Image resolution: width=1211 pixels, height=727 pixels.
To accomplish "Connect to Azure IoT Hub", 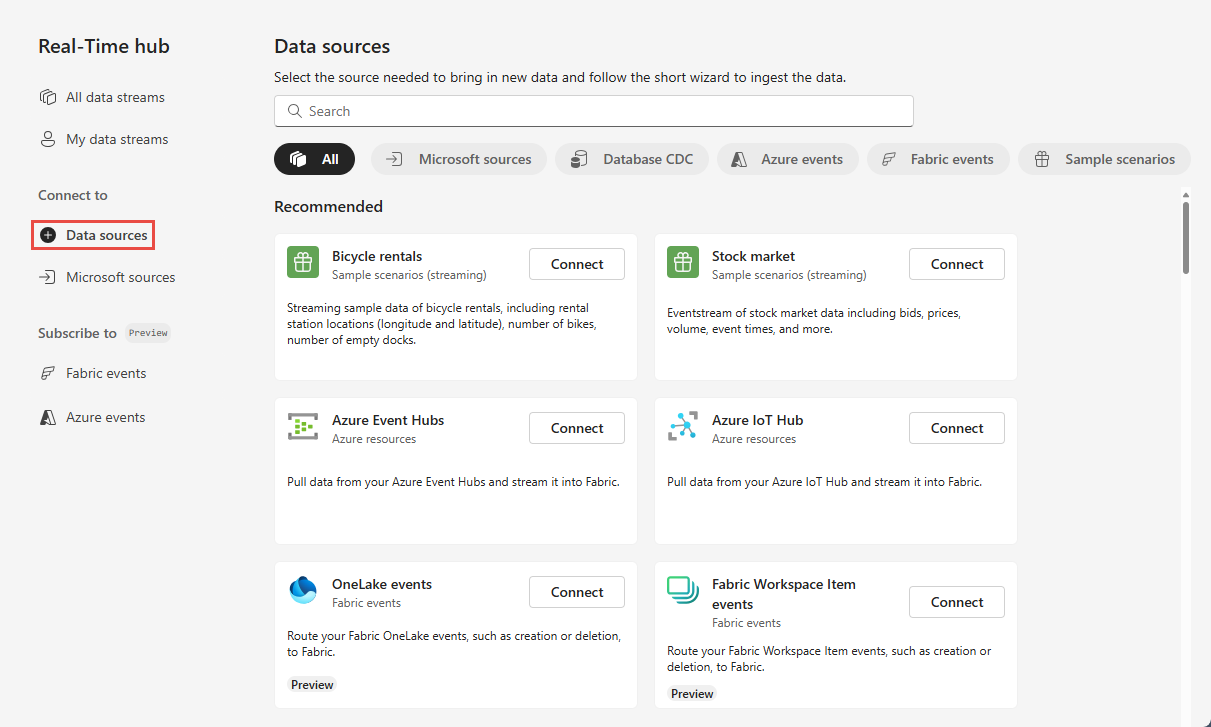I will [957, 428].
